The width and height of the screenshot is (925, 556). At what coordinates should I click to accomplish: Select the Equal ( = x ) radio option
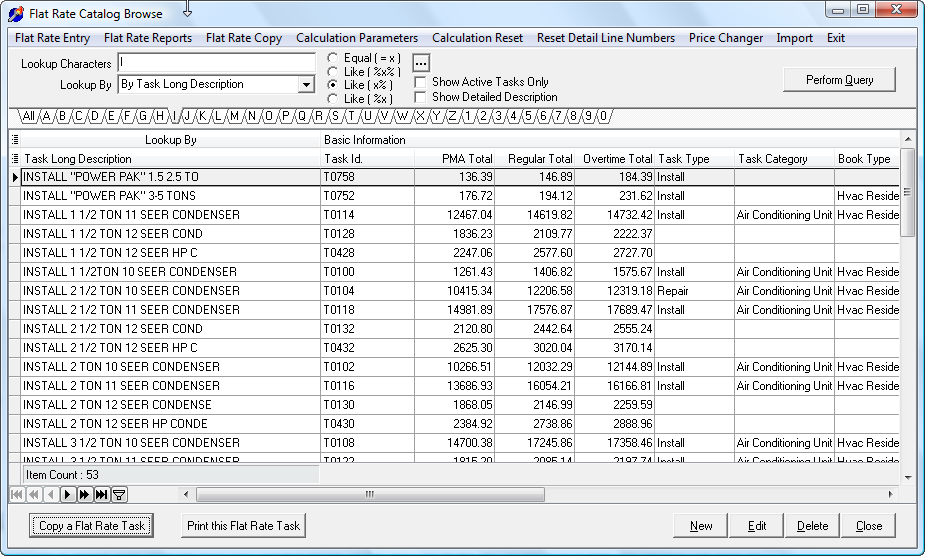(x=333, y=58)
